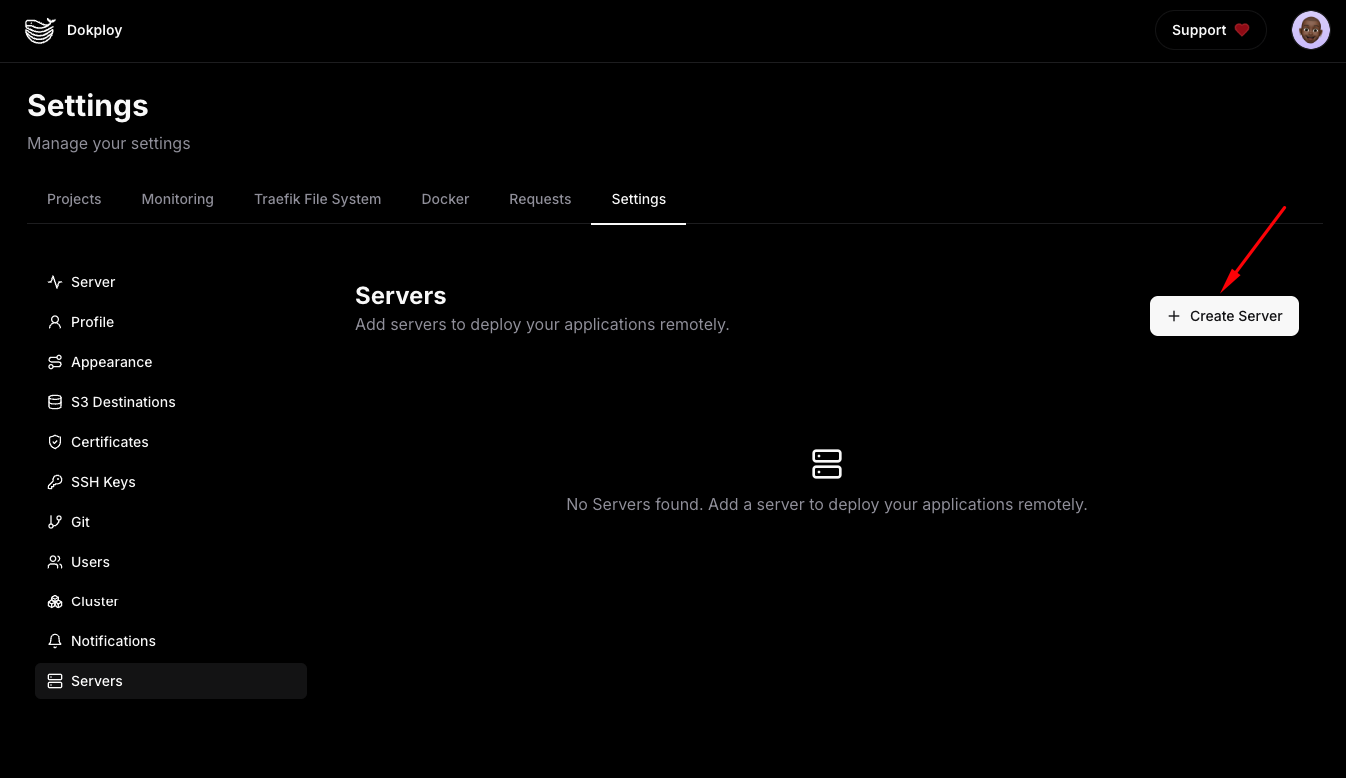Screen dimensions: 1346x778
Task: Open the Users settings page
Action: point(90,562)
